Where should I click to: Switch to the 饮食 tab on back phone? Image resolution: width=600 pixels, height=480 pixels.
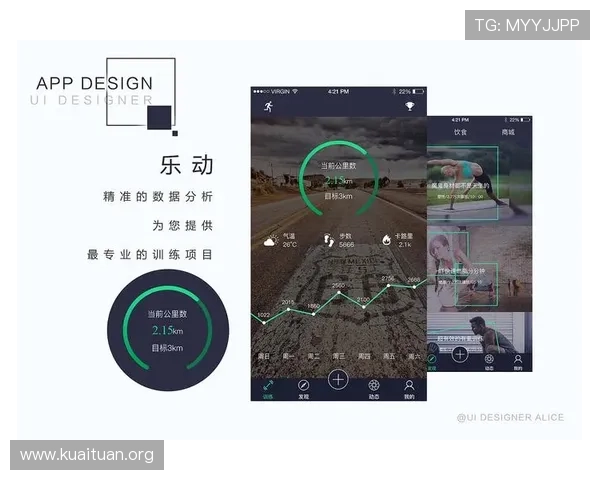coord(460,132)
